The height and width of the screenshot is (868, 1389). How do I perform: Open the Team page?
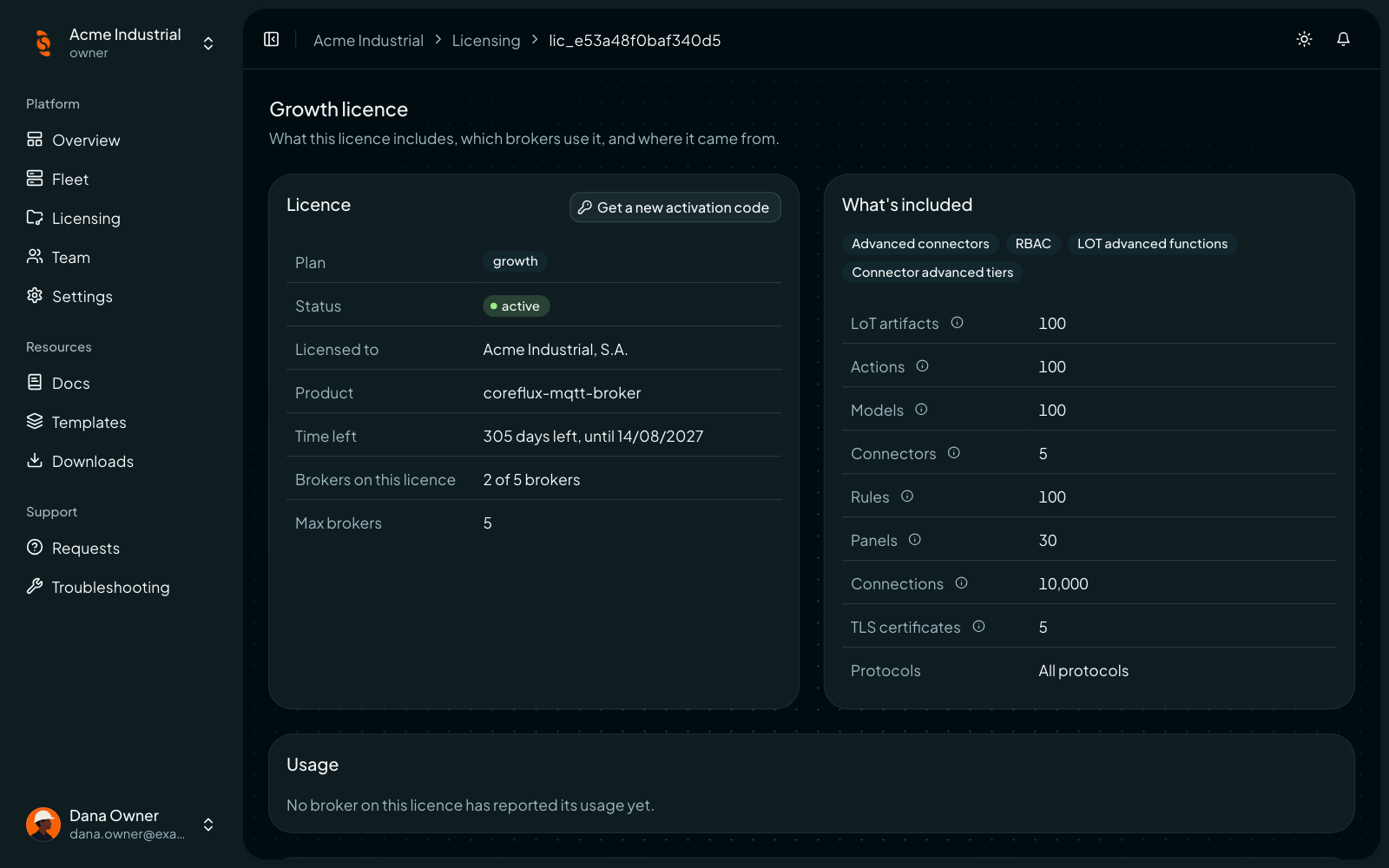[122, 257]
